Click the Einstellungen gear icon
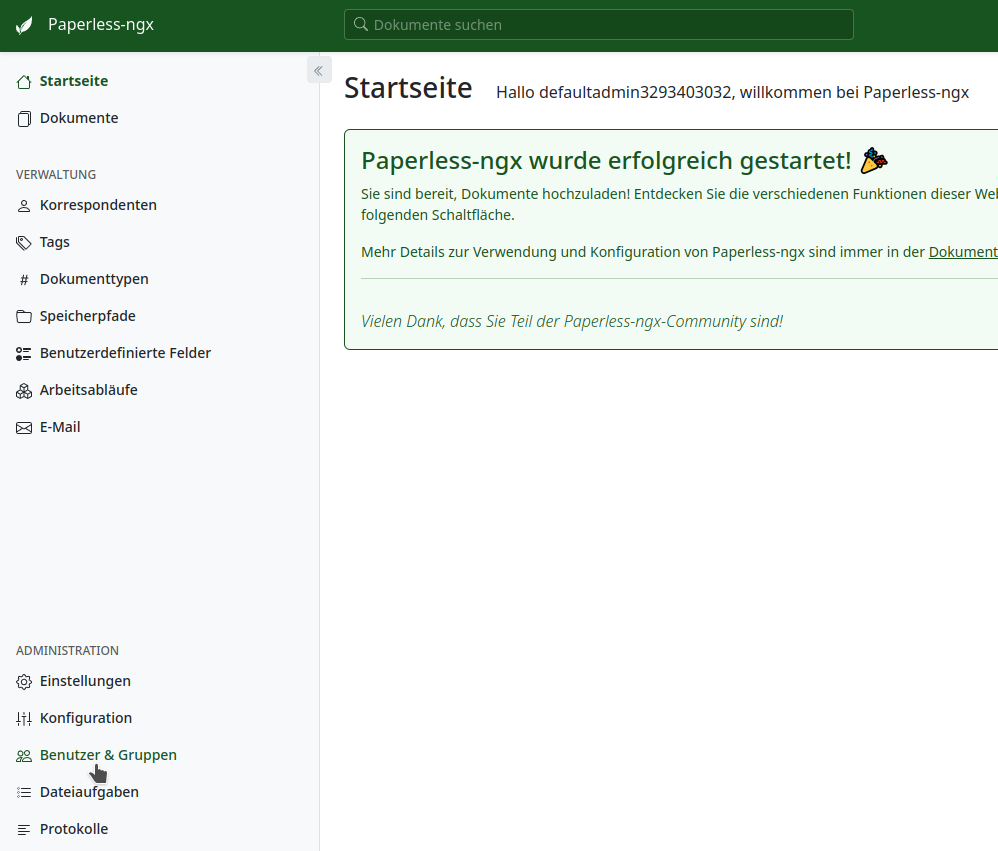This screenshot has width=998, height=851. click(x=24, y=682)
